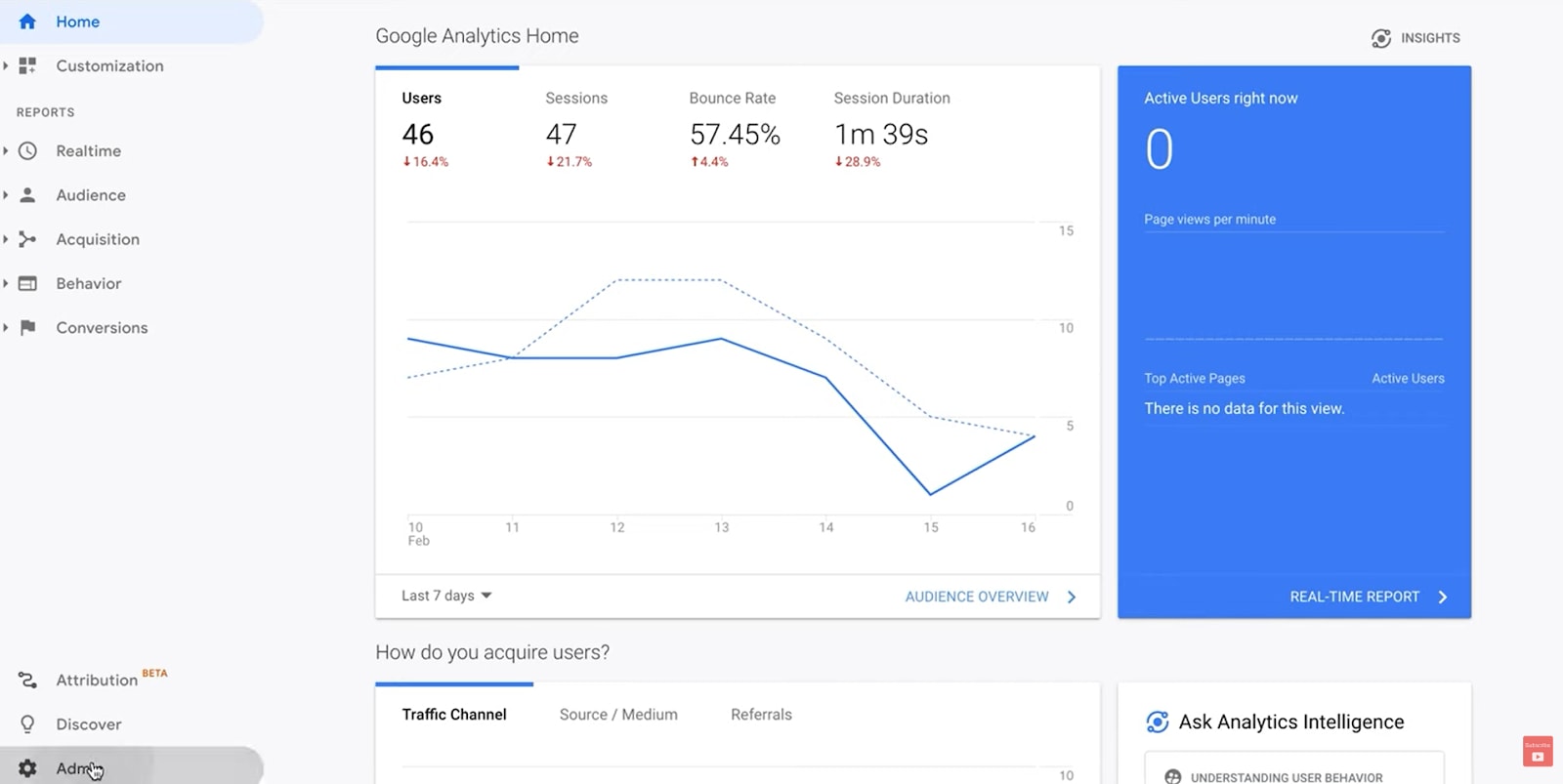Click the Acquisition label in sidebar
Screen dimensions: 1563x784
click(x=98, y=239)
